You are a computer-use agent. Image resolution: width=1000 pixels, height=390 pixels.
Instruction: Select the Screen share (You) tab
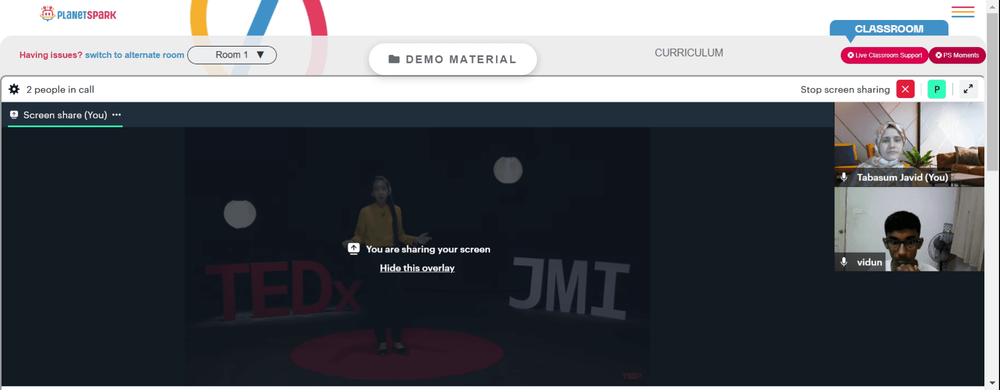[x=65, y=115]
